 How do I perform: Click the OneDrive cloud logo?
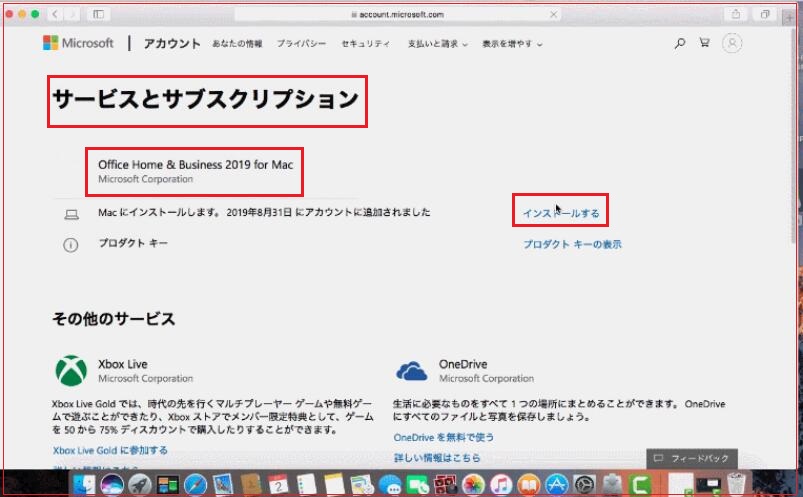411,371
